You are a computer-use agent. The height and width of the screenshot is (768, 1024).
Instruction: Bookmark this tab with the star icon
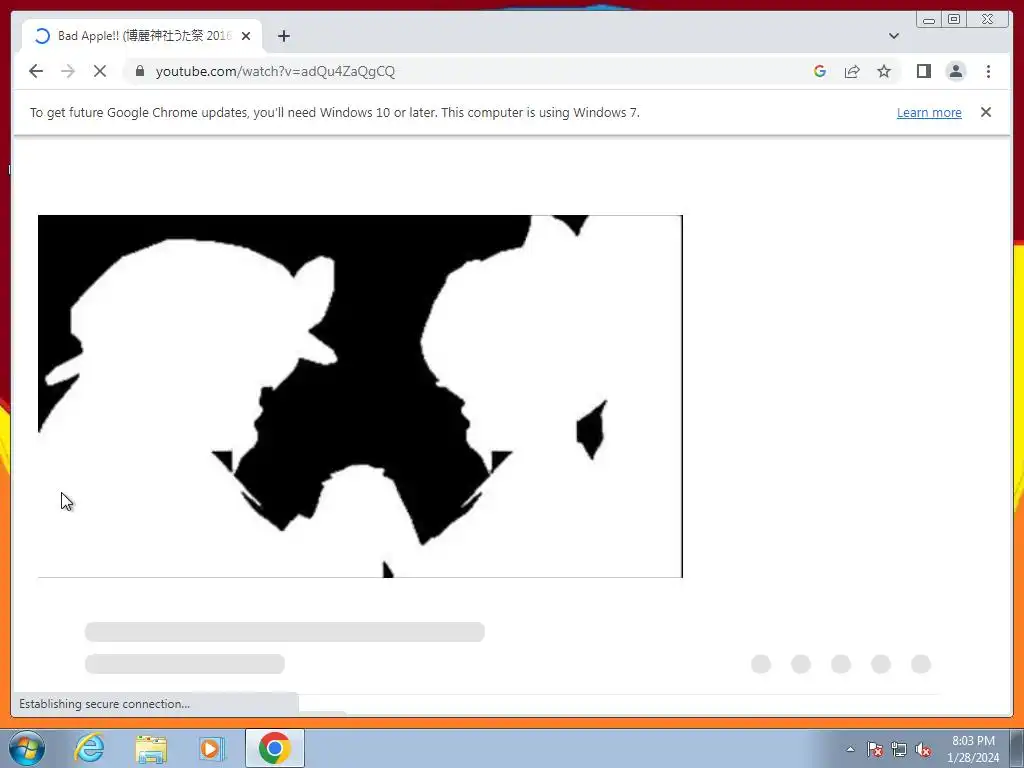[x=884, y=71]
